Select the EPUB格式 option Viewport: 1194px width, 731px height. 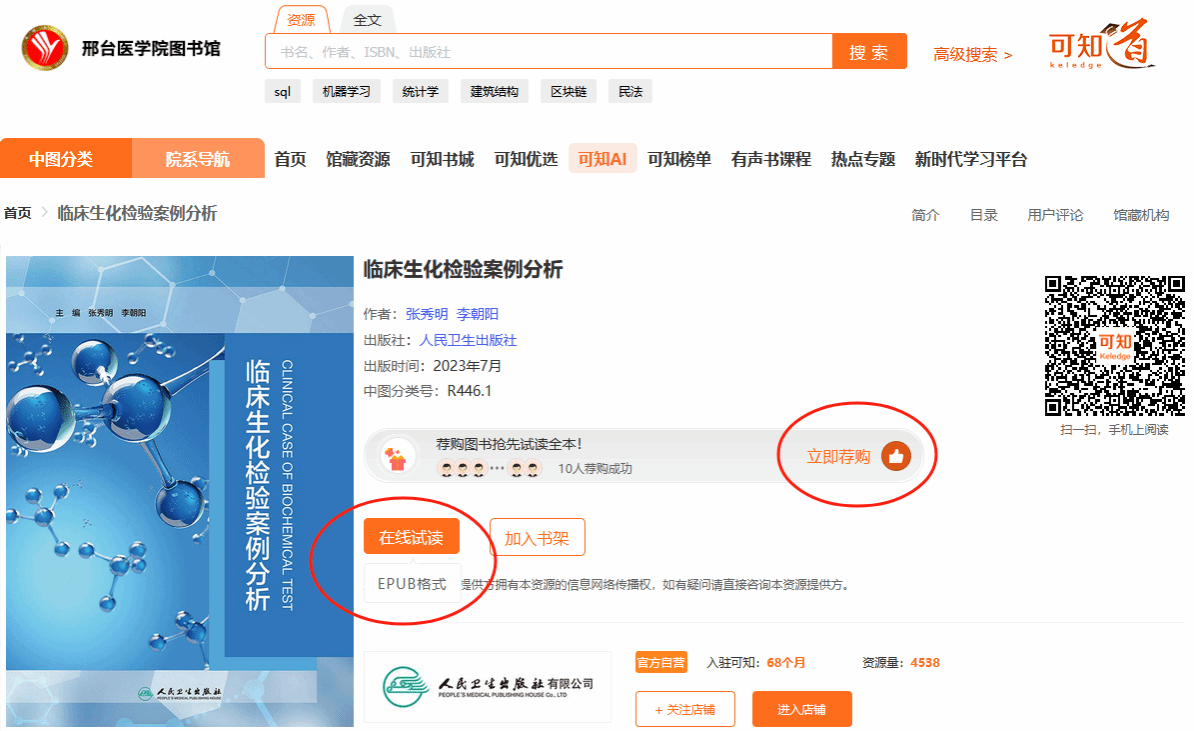[x=412, y=583]
